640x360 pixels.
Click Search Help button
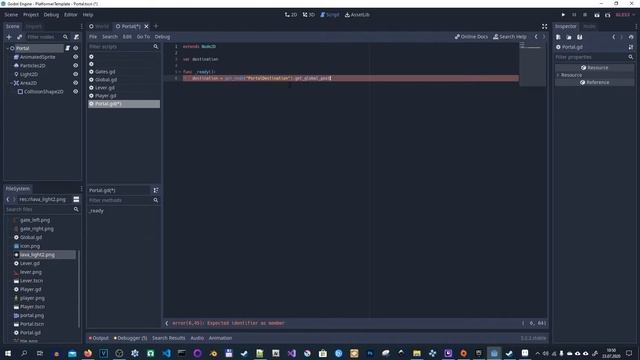tap(509, 37)
